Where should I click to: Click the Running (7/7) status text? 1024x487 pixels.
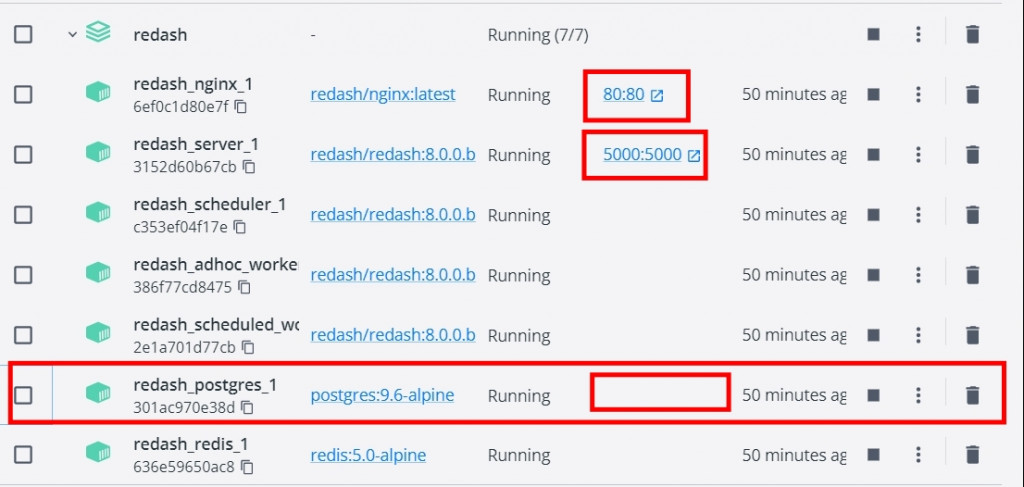538,35
